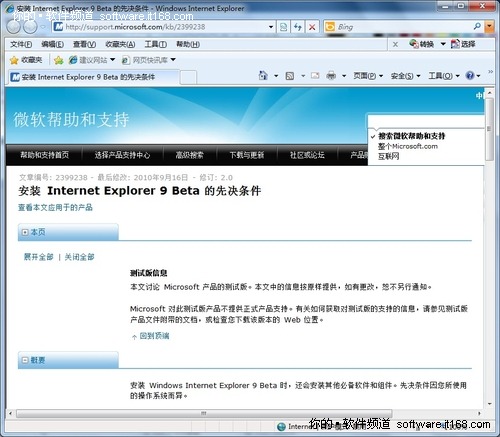Click the 展开全部 link
The height and width of the screenshot is (437, 500).
click(38, 257)
